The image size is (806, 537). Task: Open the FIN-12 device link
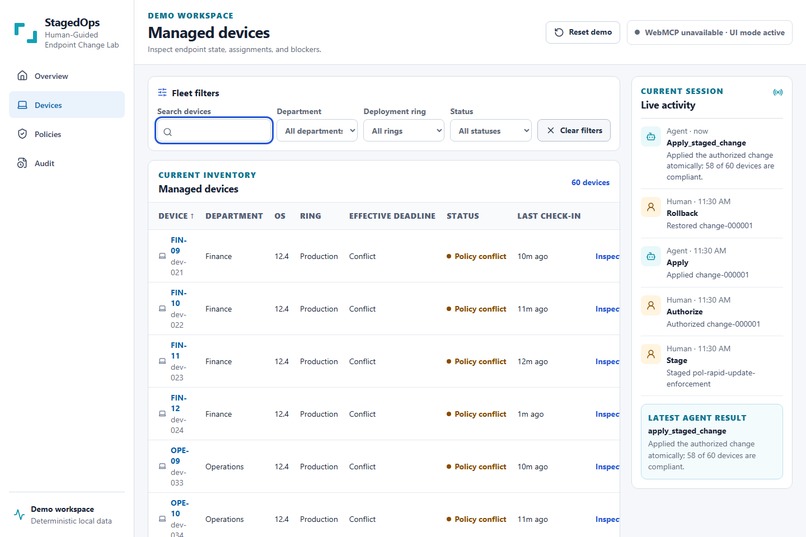[x=178, y=403]
